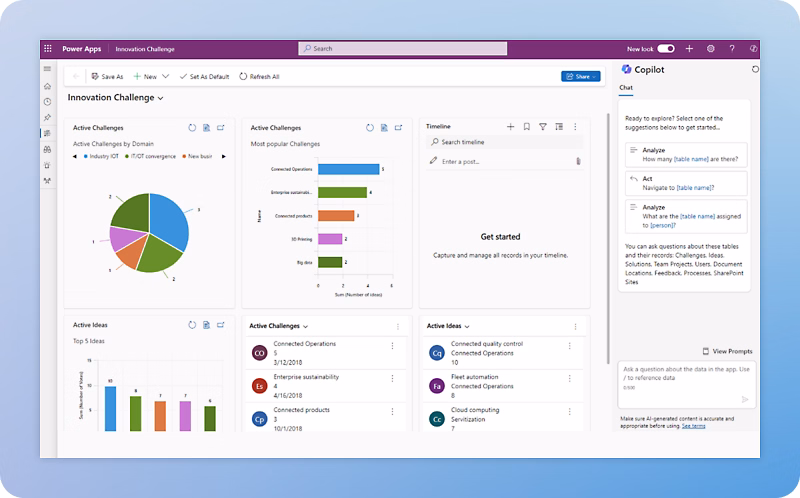Click the See terms link
This screenshot has width=800, height=498.
pos(694,426)
